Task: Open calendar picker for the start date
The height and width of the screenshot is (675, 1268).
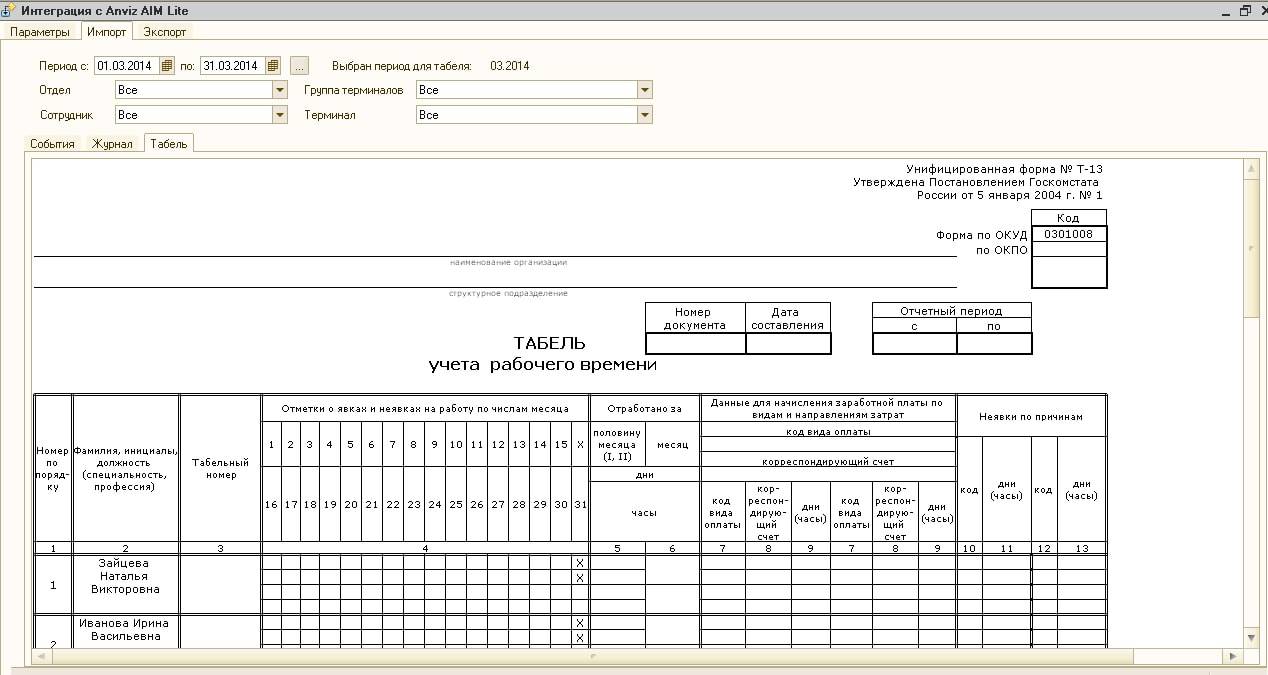Action: pyautogui.click(x=167, y=66)
